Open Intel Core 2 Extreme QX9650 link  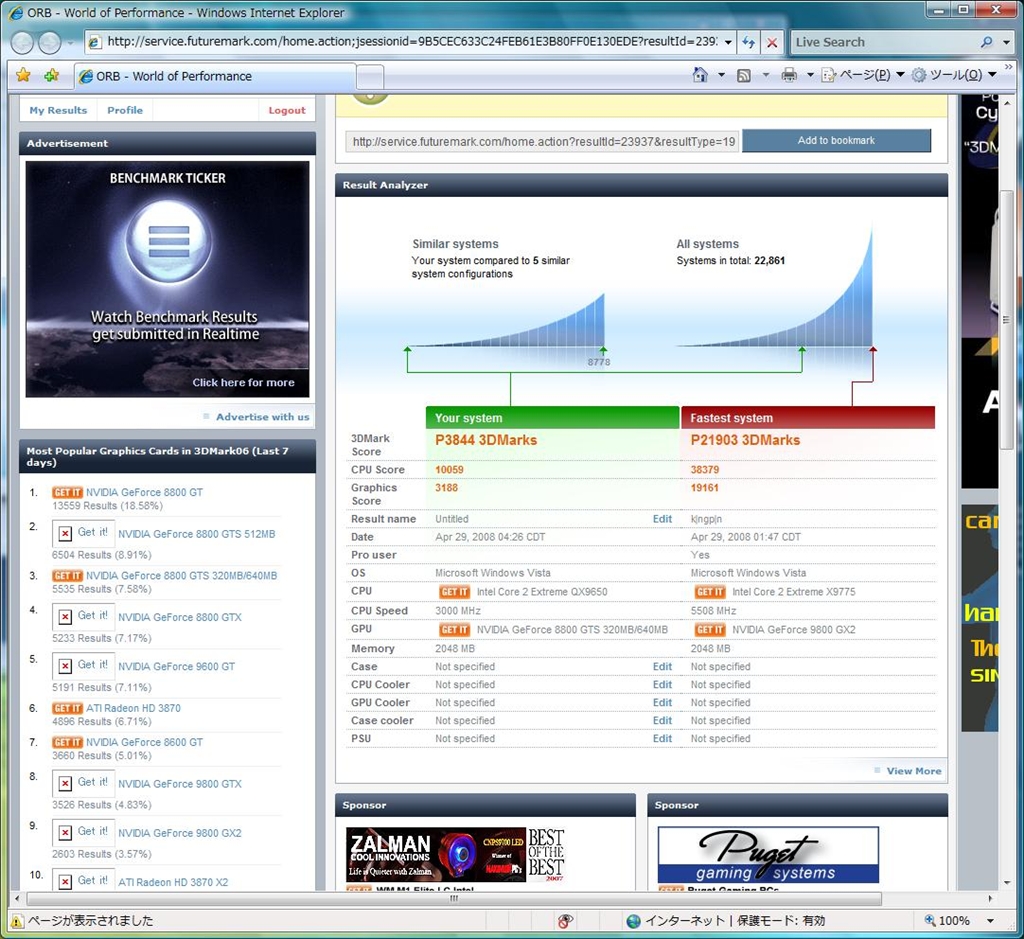coord(542,592)
